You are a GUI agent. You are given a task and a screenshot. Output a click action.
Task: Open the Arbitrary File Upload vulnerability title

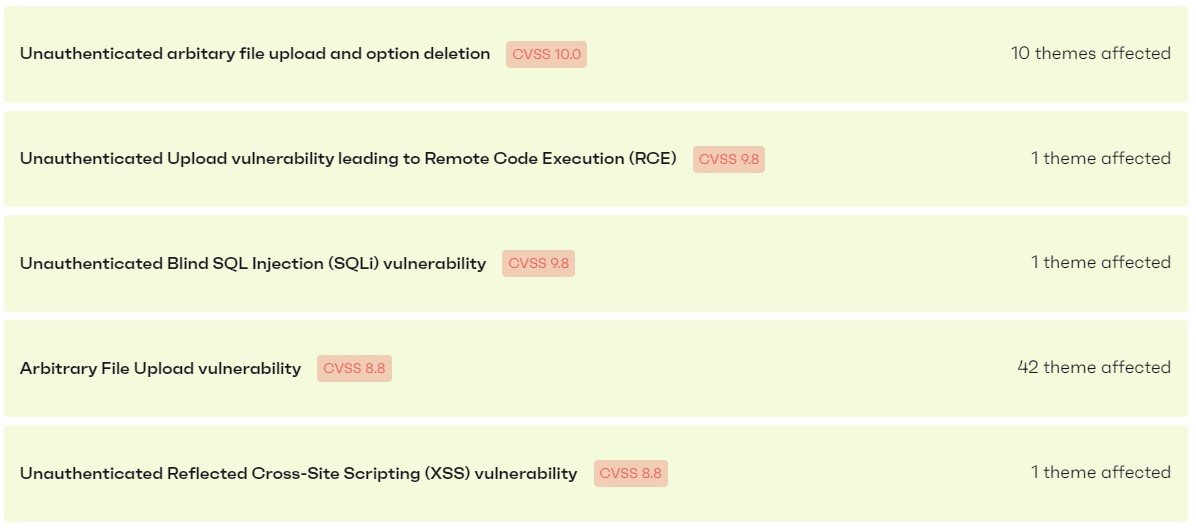pos(160,369)
